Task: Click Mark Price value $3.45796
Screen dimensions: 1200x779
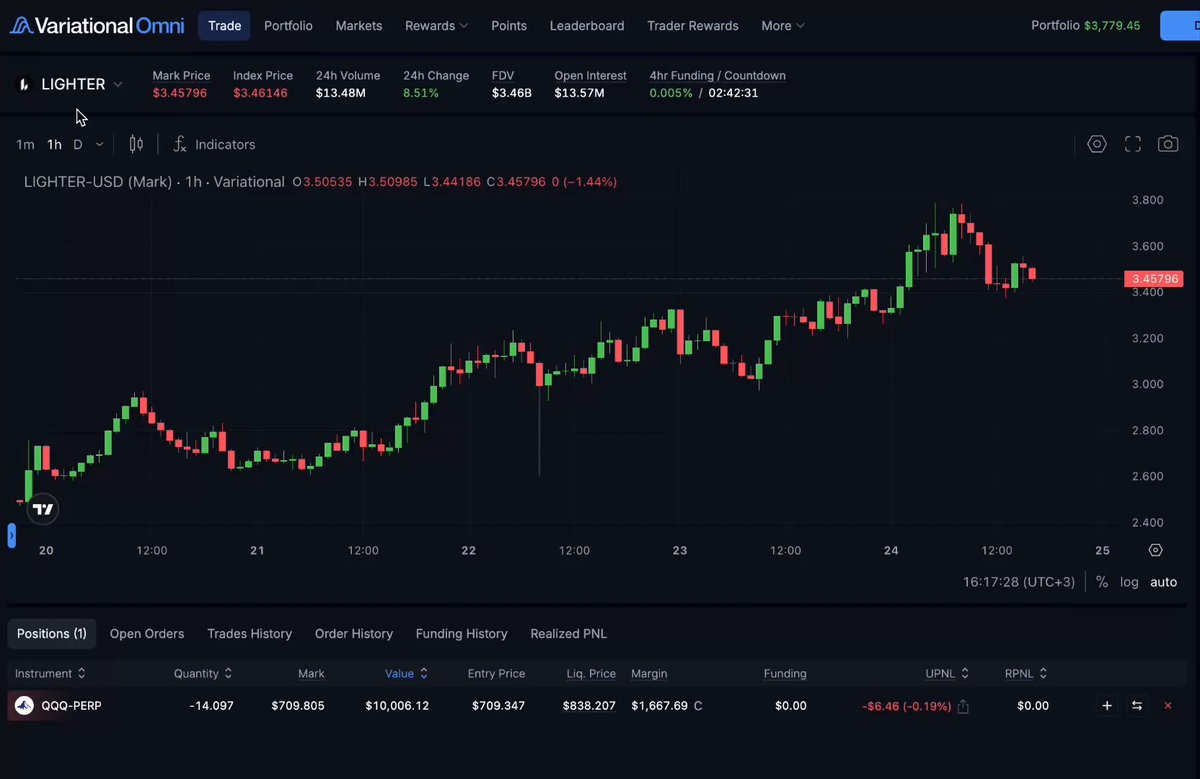Action: coord(180,93)
